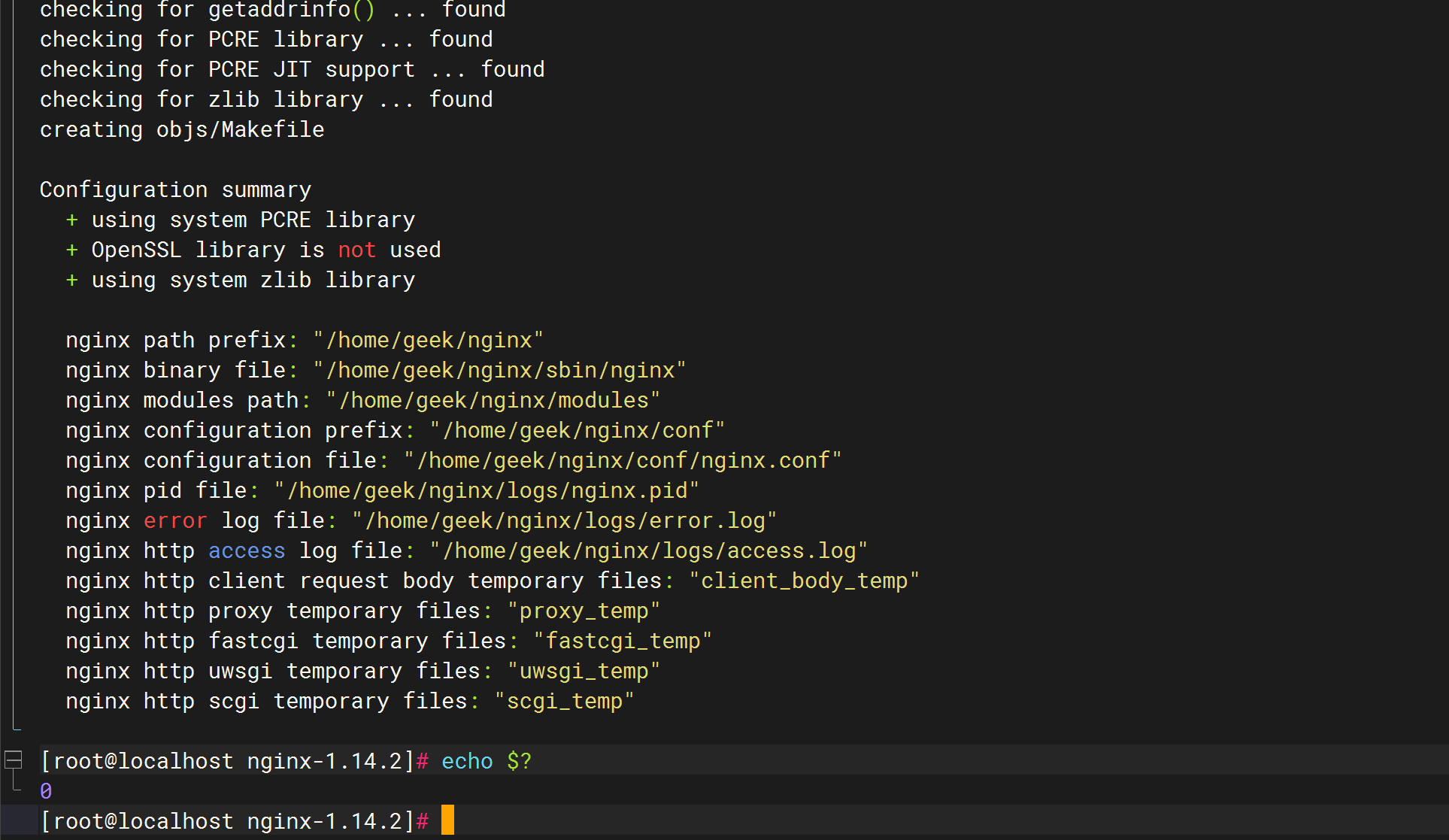Click the orange cursor at the prompt
1449x840 pixels.
(447, 820)
